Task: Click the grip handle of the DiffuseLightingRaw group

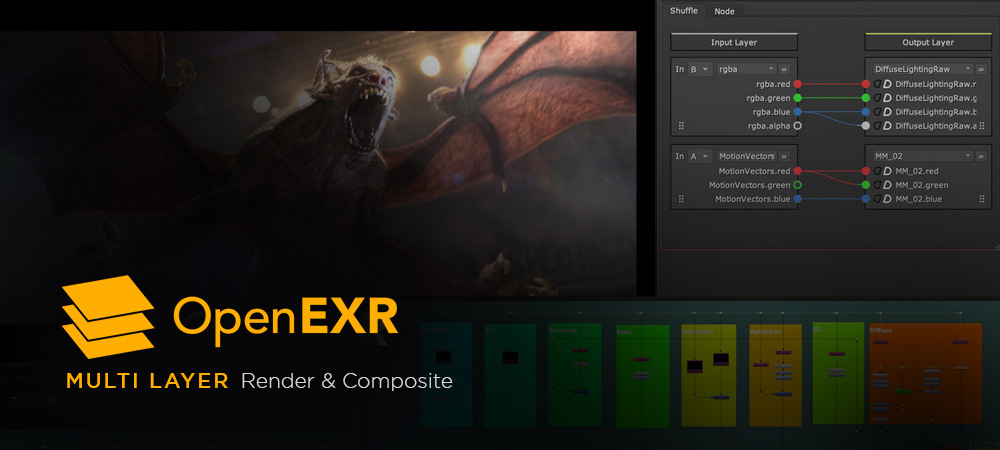Action: tap(982, 126)
